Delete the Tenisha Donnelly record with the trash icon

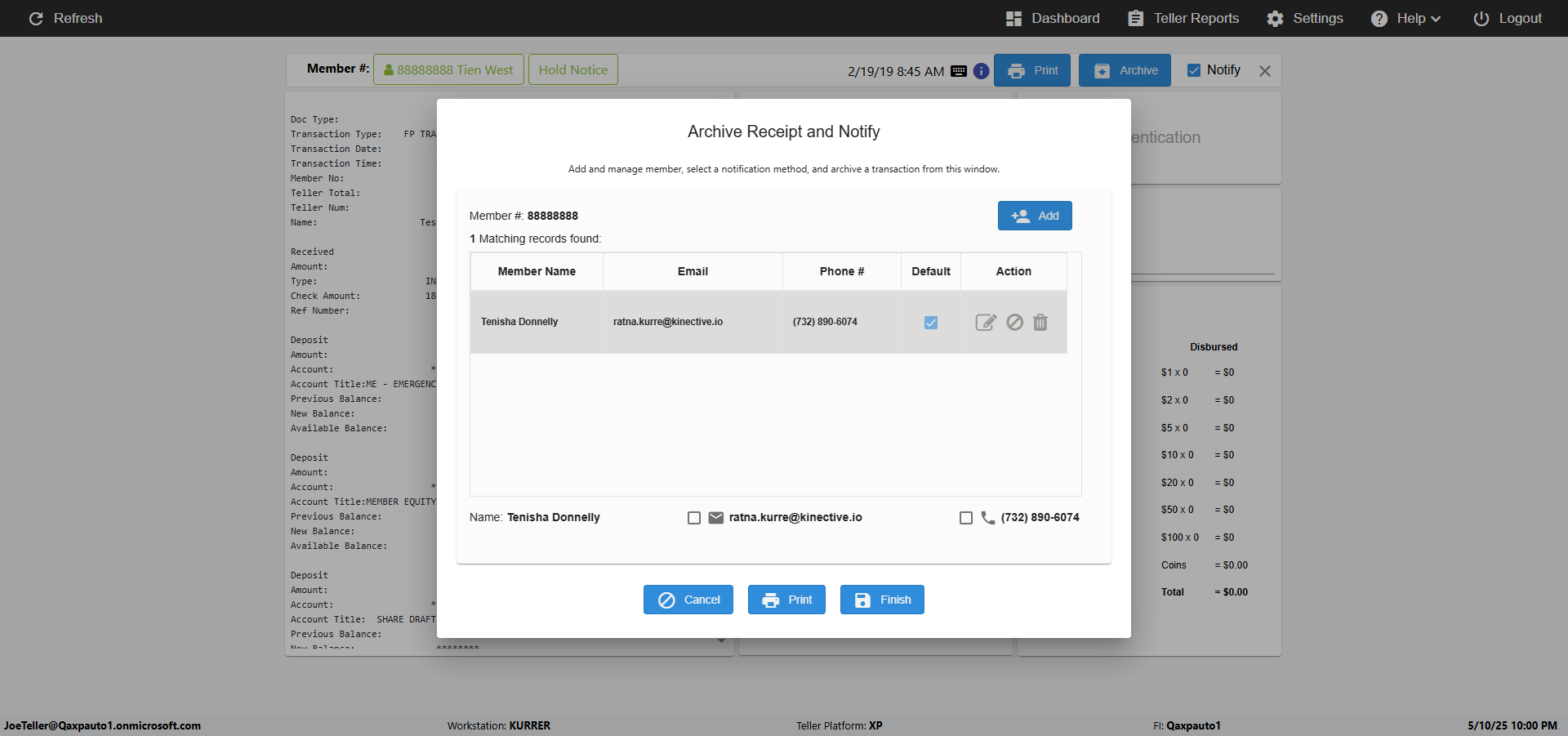click(x=1040, y=323)
